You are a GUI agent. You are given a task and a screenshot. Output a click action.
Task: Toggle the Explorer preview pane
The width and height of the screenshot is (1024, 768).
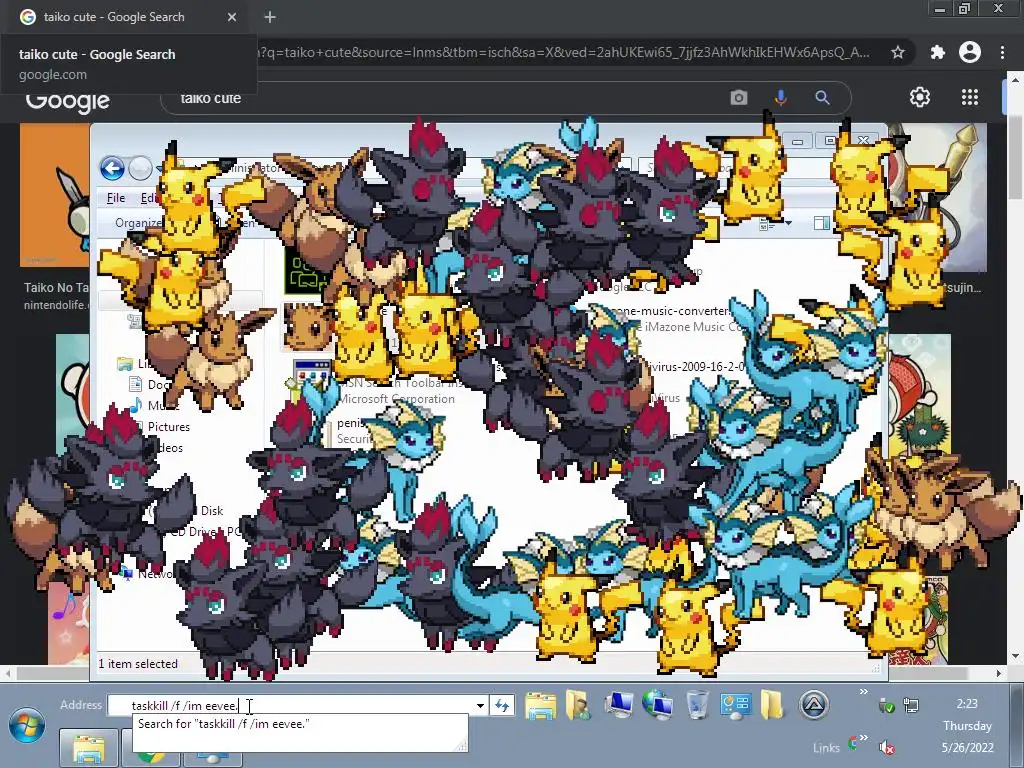coord(822,223)
